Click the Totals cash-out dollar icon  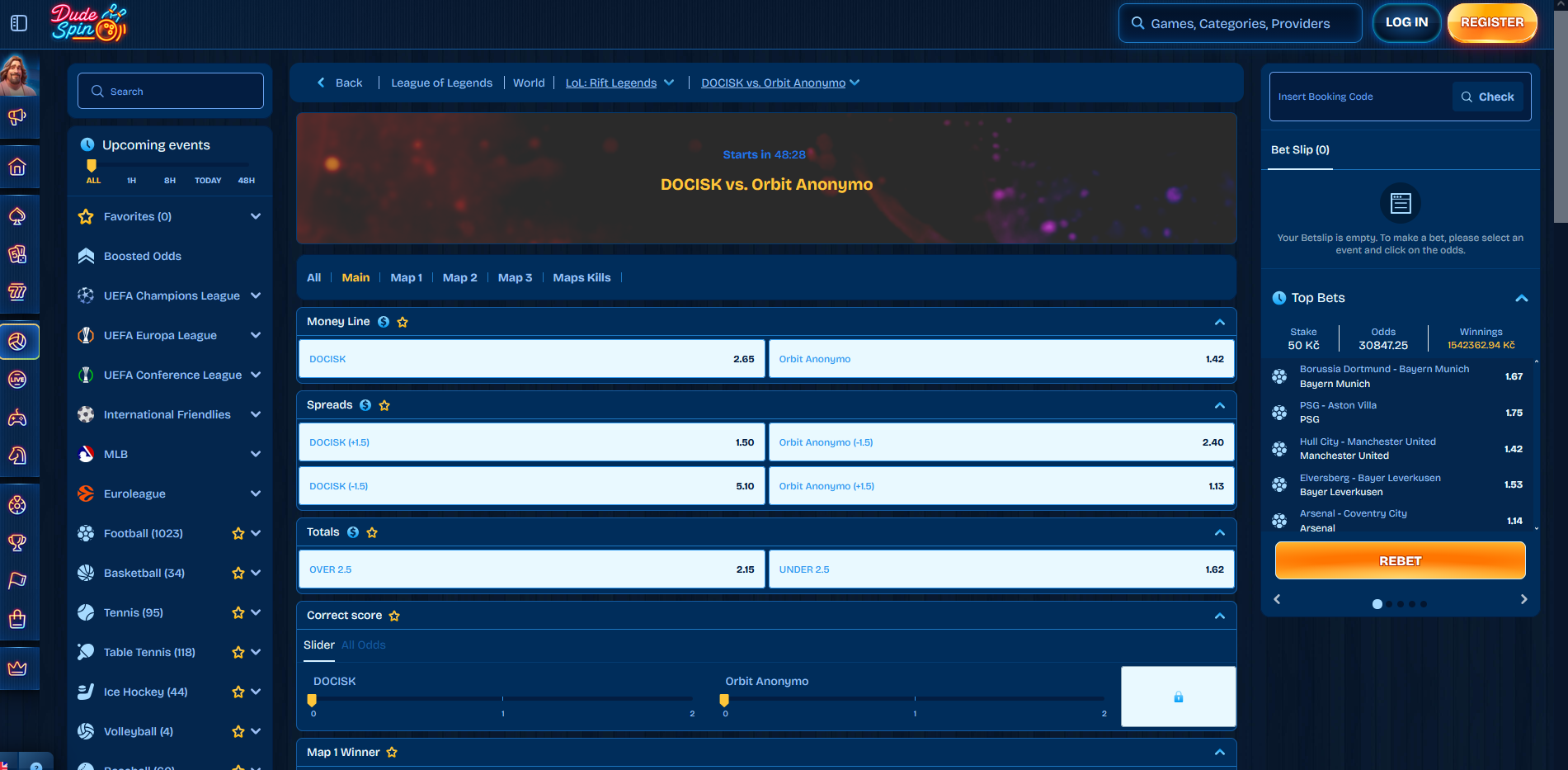coord(353,532)
